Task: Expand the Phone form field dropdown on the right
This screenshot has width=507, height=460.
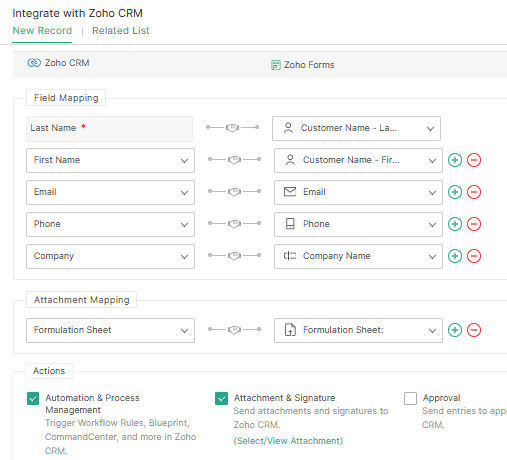Action: tap(358, 224)
